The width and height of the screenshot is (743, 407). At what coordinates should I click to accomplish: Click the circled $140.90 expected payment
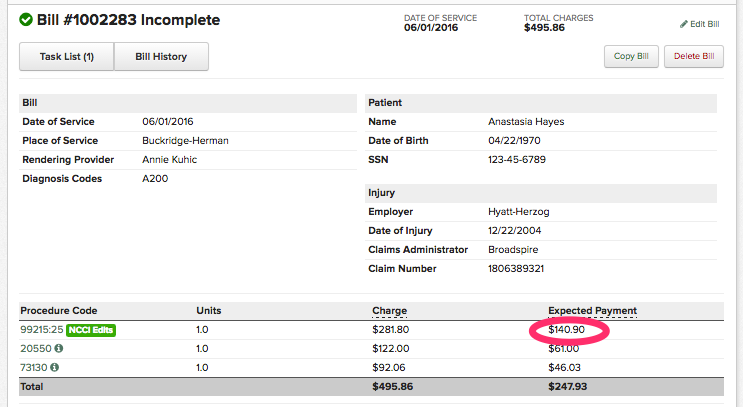pos(567,329)
